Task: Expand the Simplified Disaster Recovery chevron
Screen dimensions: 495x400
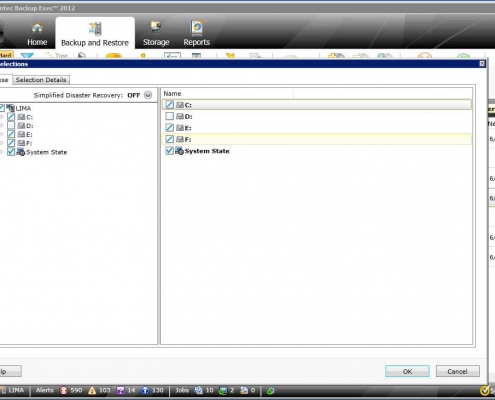Action: pos(148,95)
